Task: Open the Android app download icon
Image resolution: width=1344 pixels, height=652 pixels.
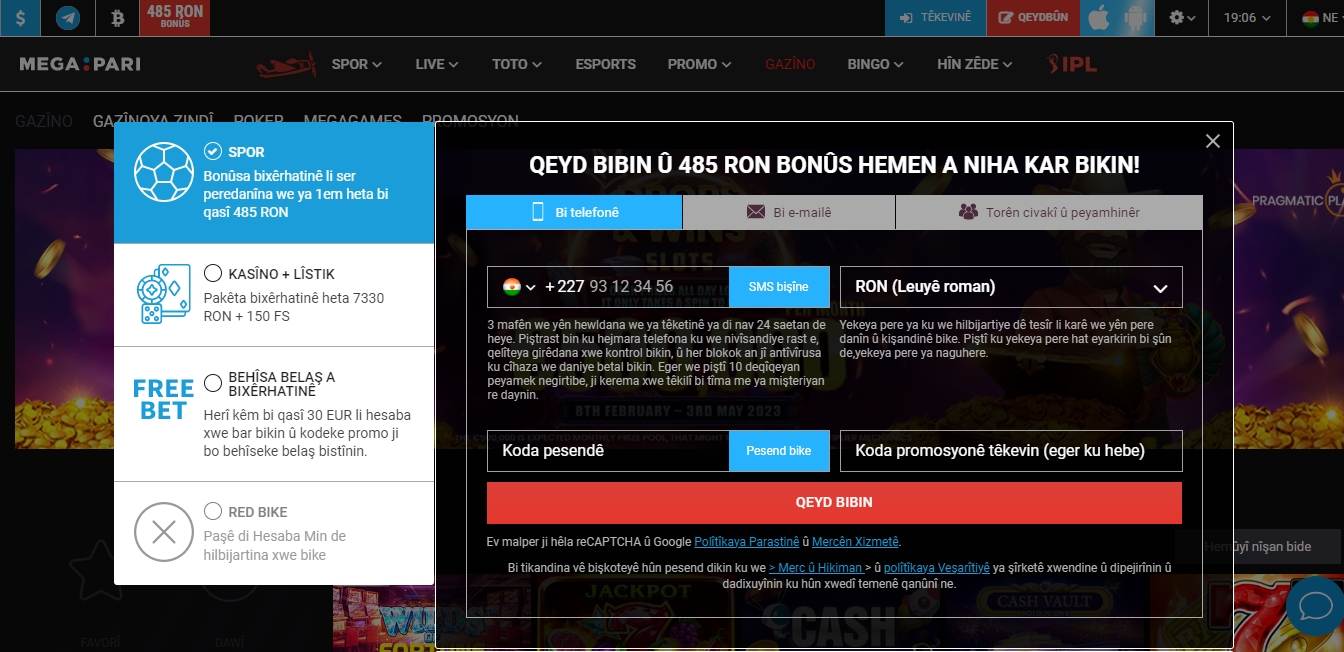Action: click(x=1135, y=18)
